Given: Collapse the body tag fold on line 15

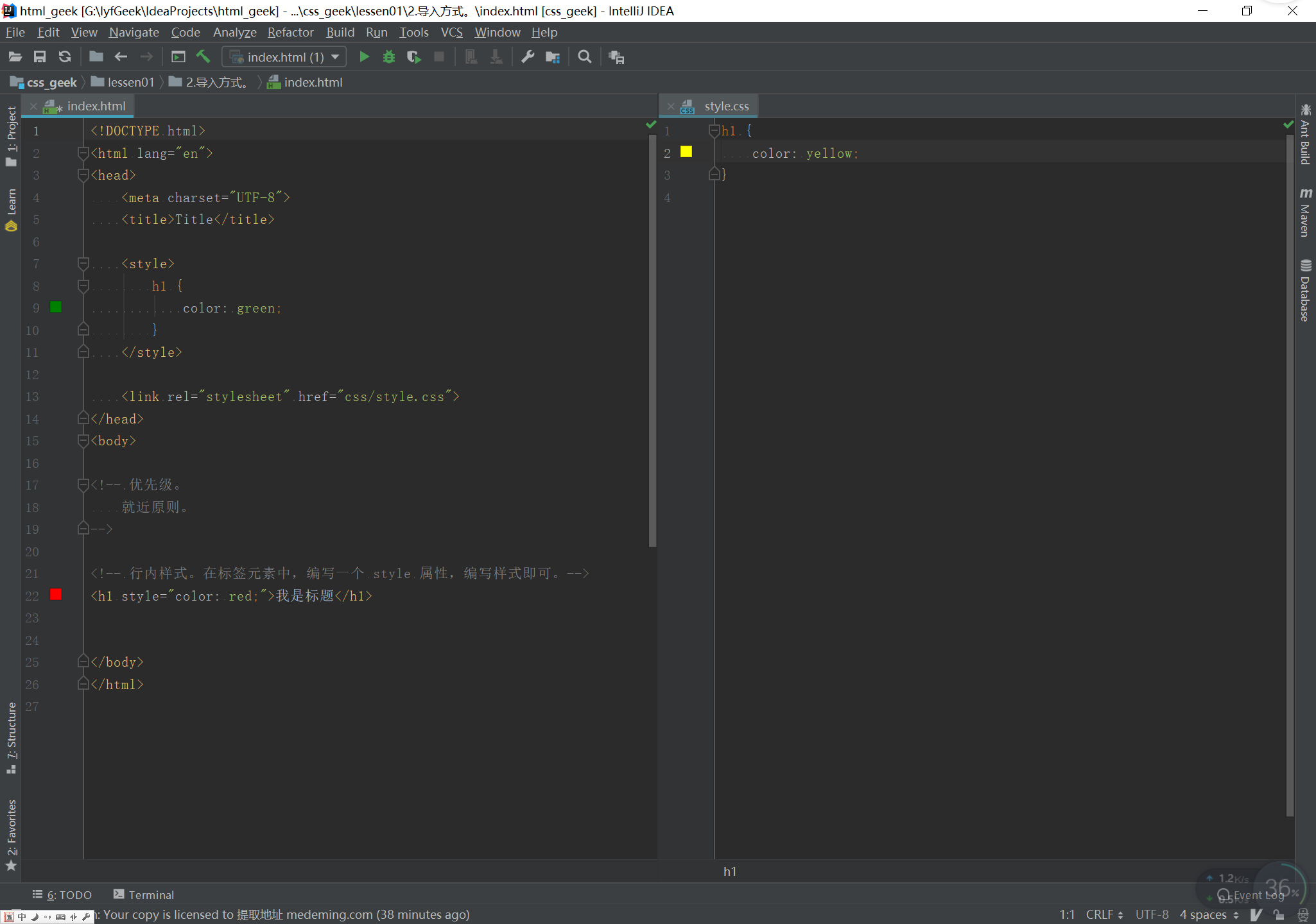Looking at the screenshot, I should (x=83, y=440).
